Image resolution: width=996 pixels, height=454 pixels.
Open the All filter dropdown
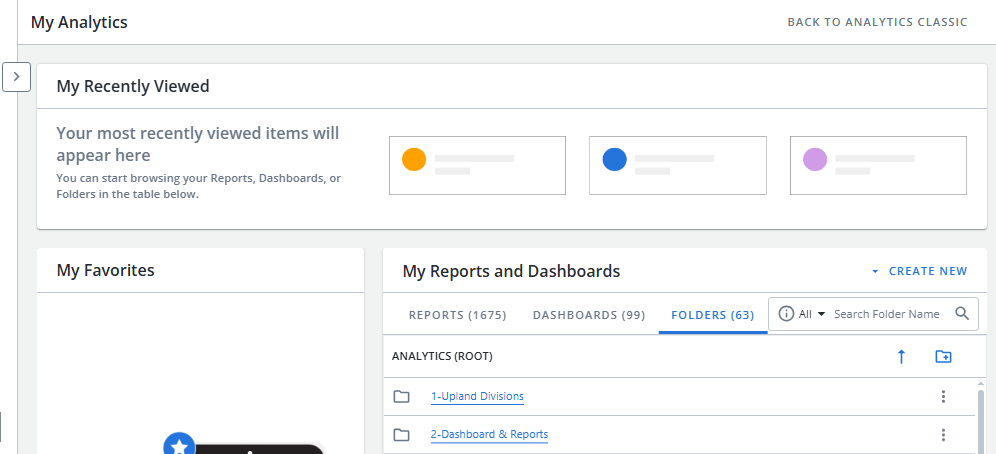pos(812,314)
